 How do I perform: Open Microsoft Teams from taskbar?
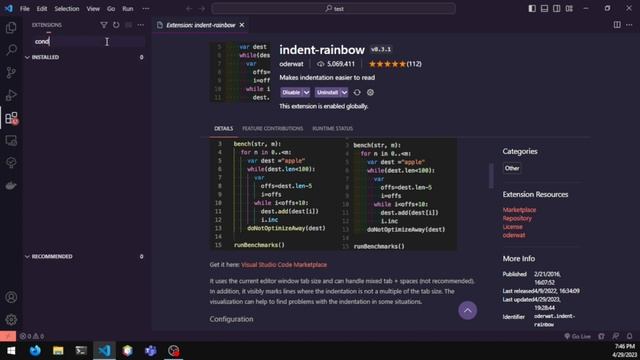pos(151,351)
